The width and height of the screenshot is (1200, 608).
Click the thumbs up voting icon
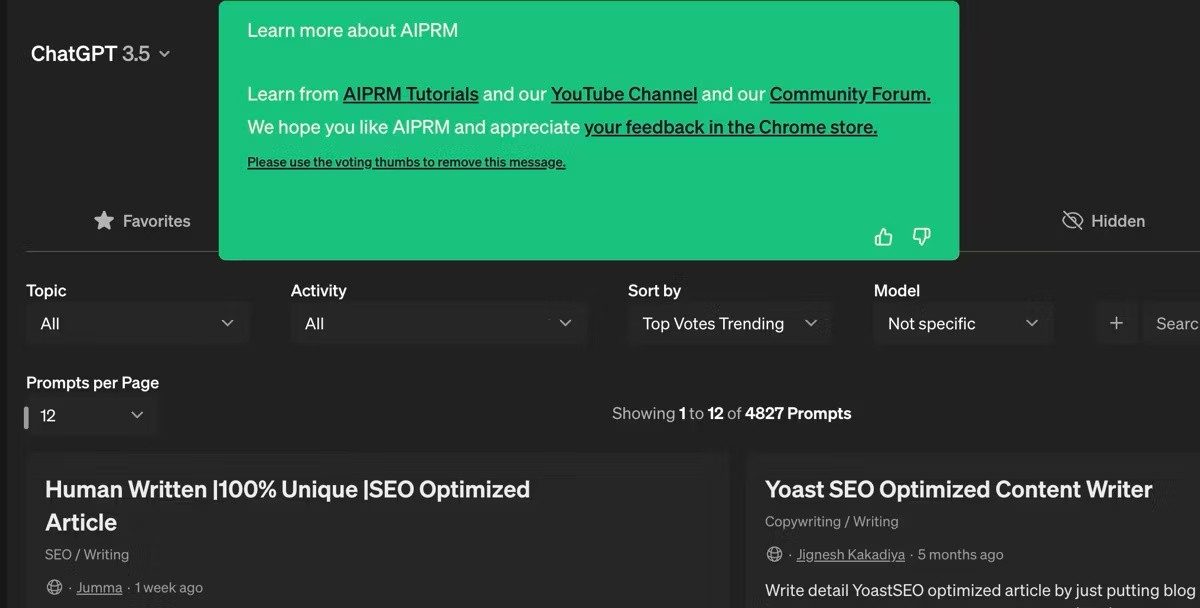click(x=883, y=237)
